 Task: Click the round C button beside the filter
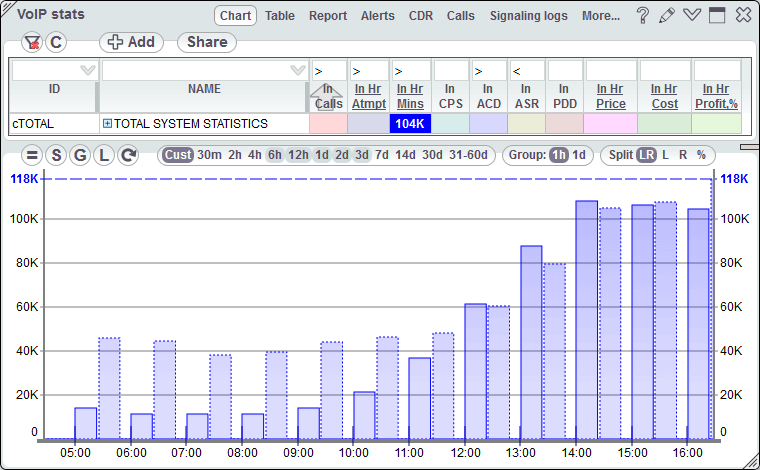tap(56, 42)
